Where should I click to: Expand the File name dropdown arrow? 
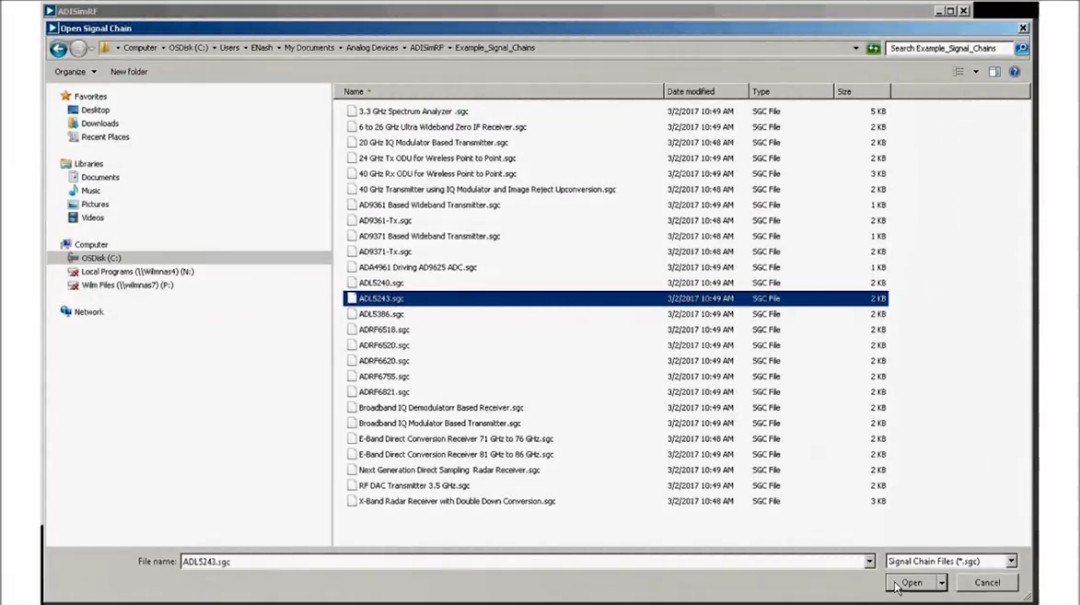[869, 562]
